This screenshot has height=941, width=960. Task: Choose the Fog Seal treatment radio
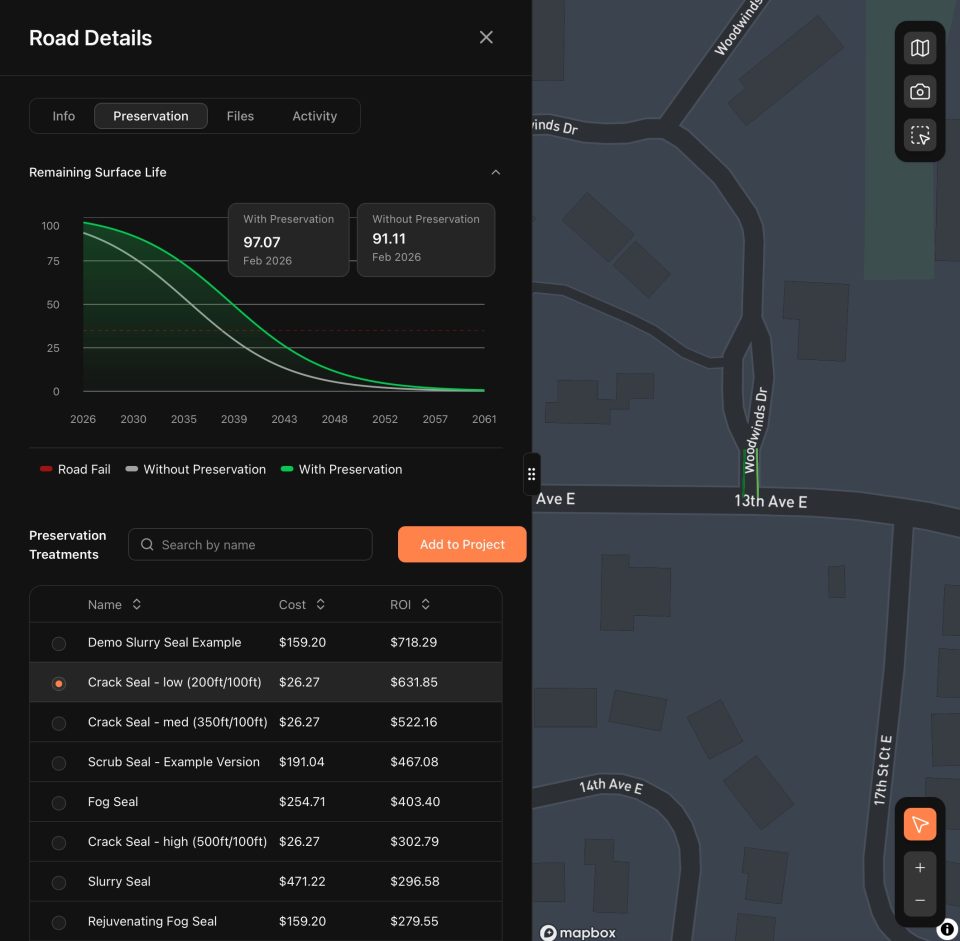tap(59, 803)
